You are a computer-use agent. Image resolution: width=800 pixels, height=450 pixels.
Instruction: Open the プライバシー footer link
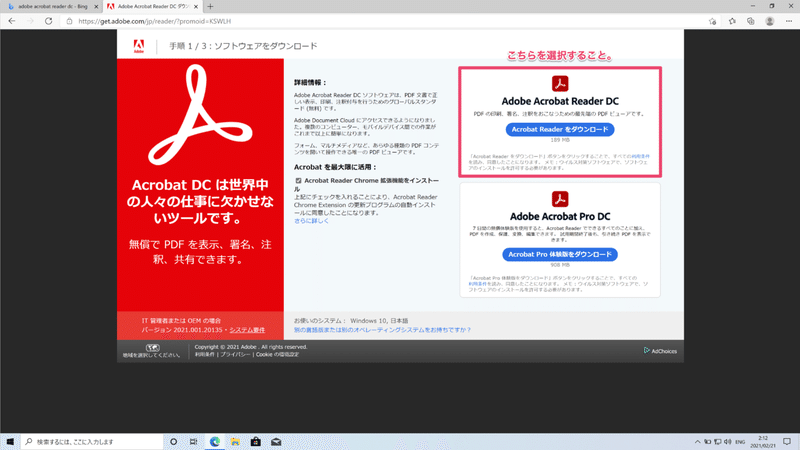[x=235, y=354]
